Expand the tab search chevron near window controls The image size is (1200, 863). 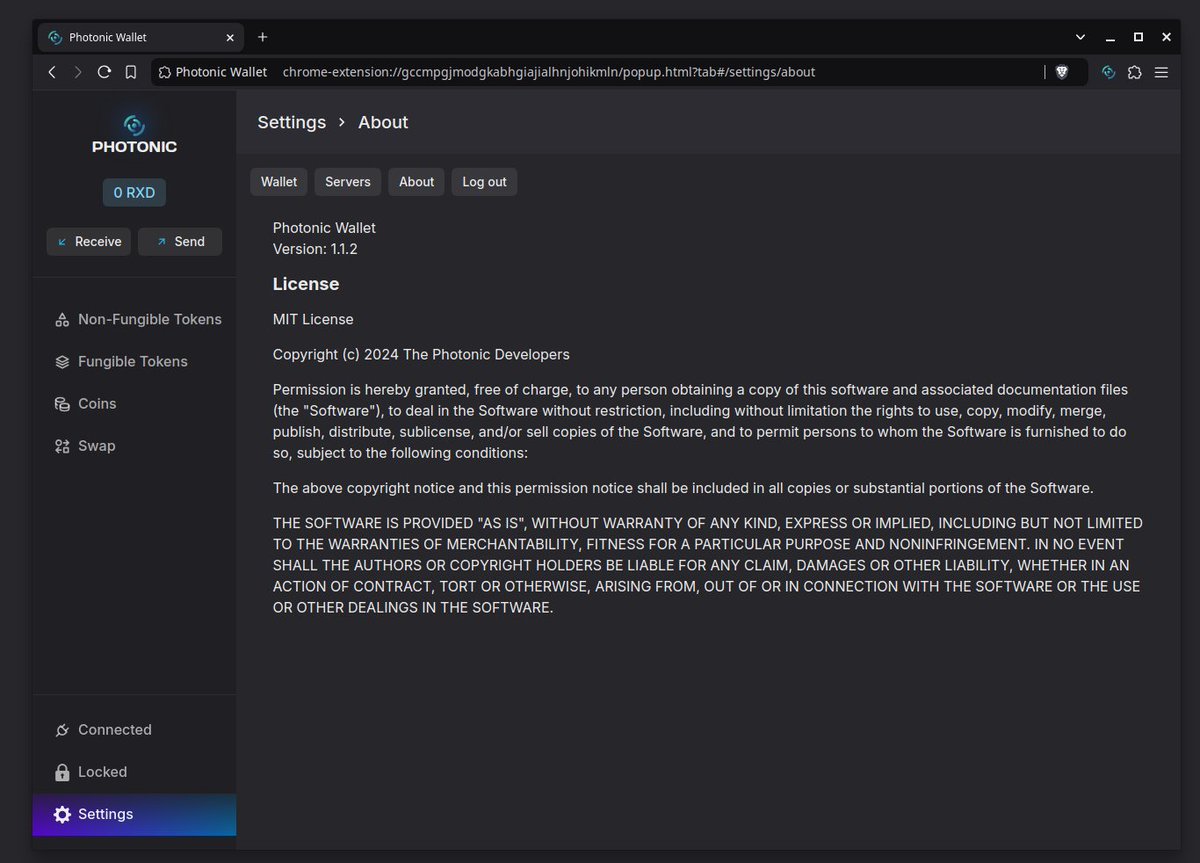pyautogui.click(x=1079, y=36)
